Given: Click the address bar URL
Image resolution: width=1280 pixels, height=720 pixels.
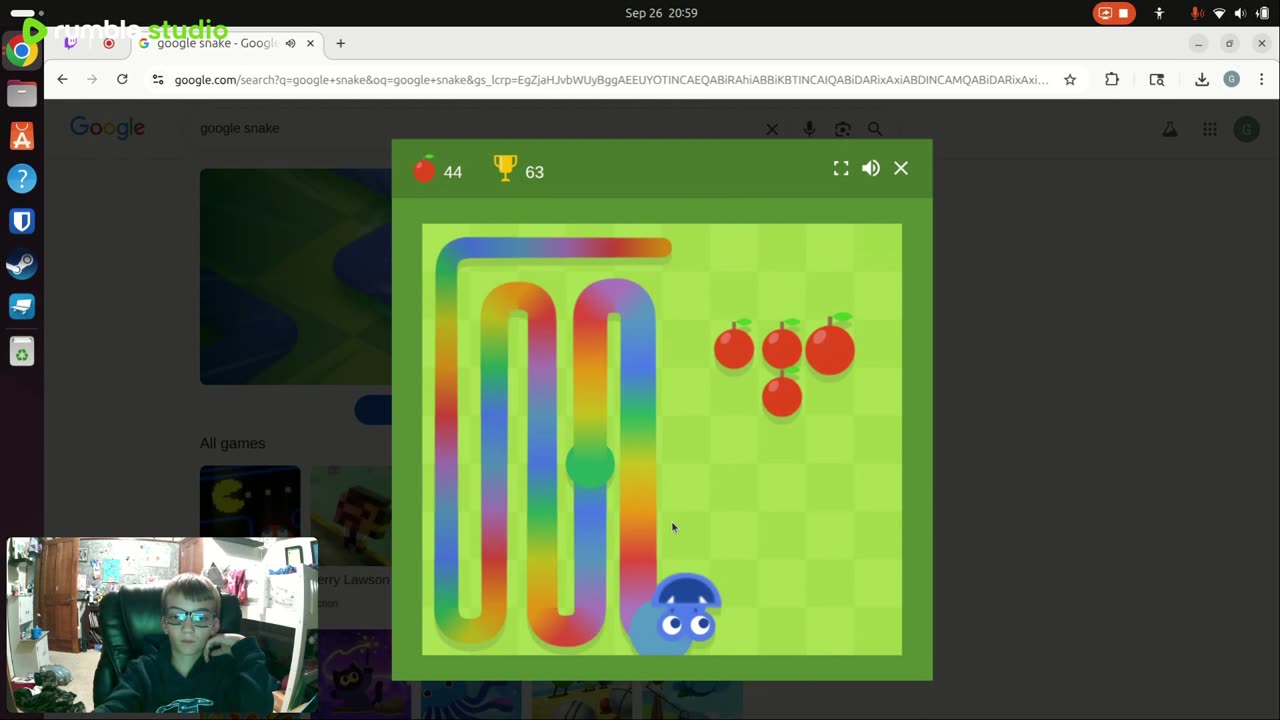Looking at the screenshot, I should point(610,80).
